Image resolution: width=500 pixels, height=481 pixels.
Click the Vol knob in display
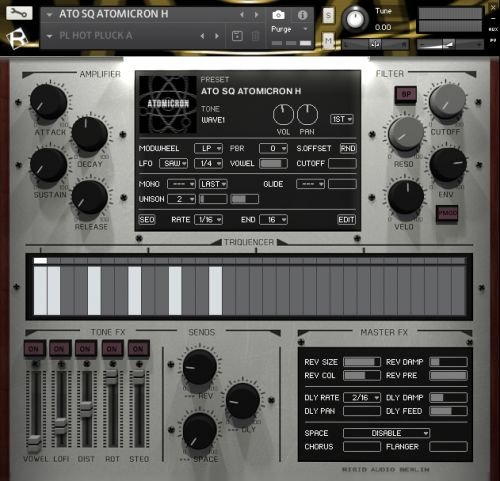[283, 114]
